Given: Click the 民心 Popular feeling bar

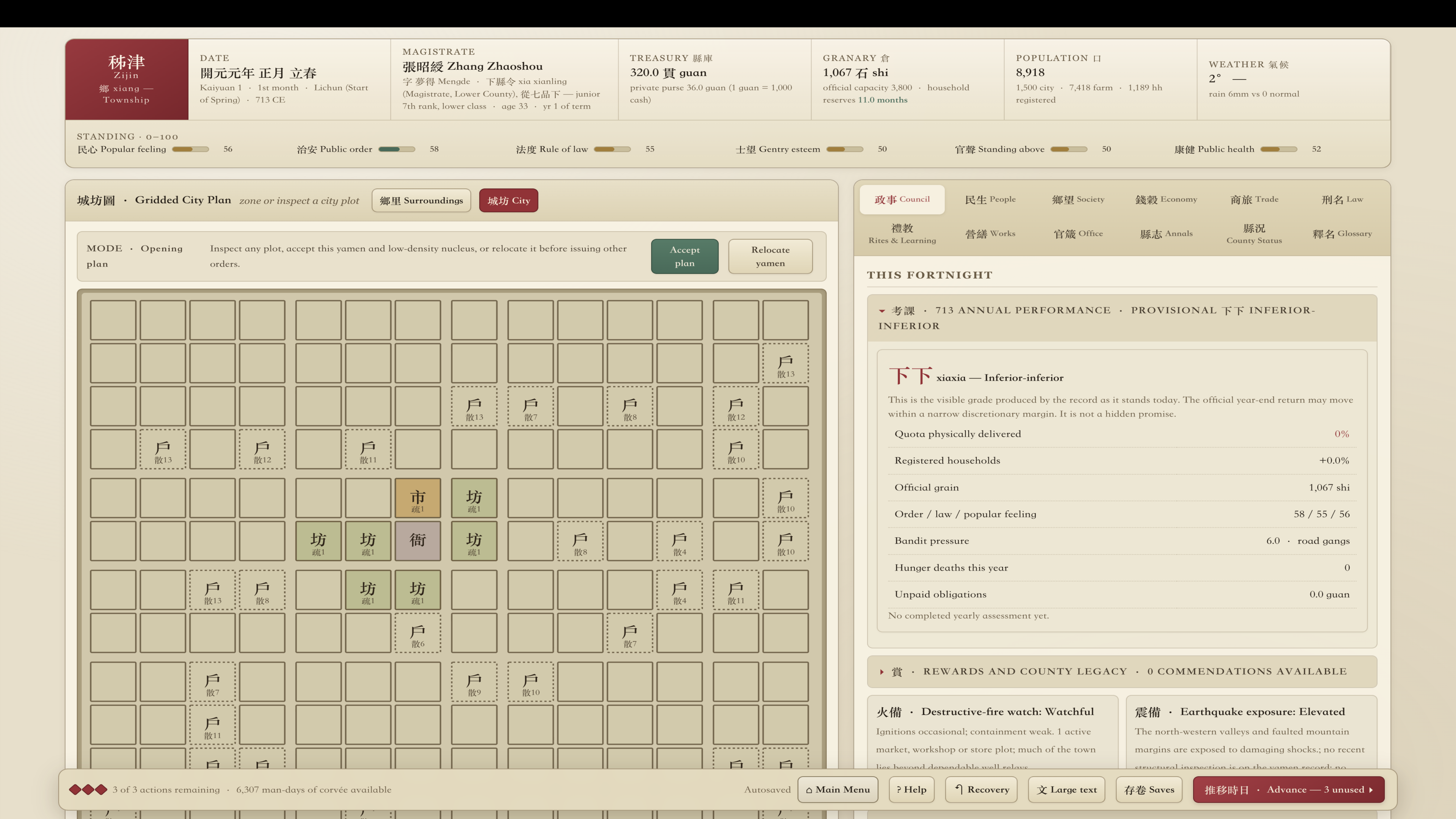Looking at the screenshot, I should (x=190, y=149).
